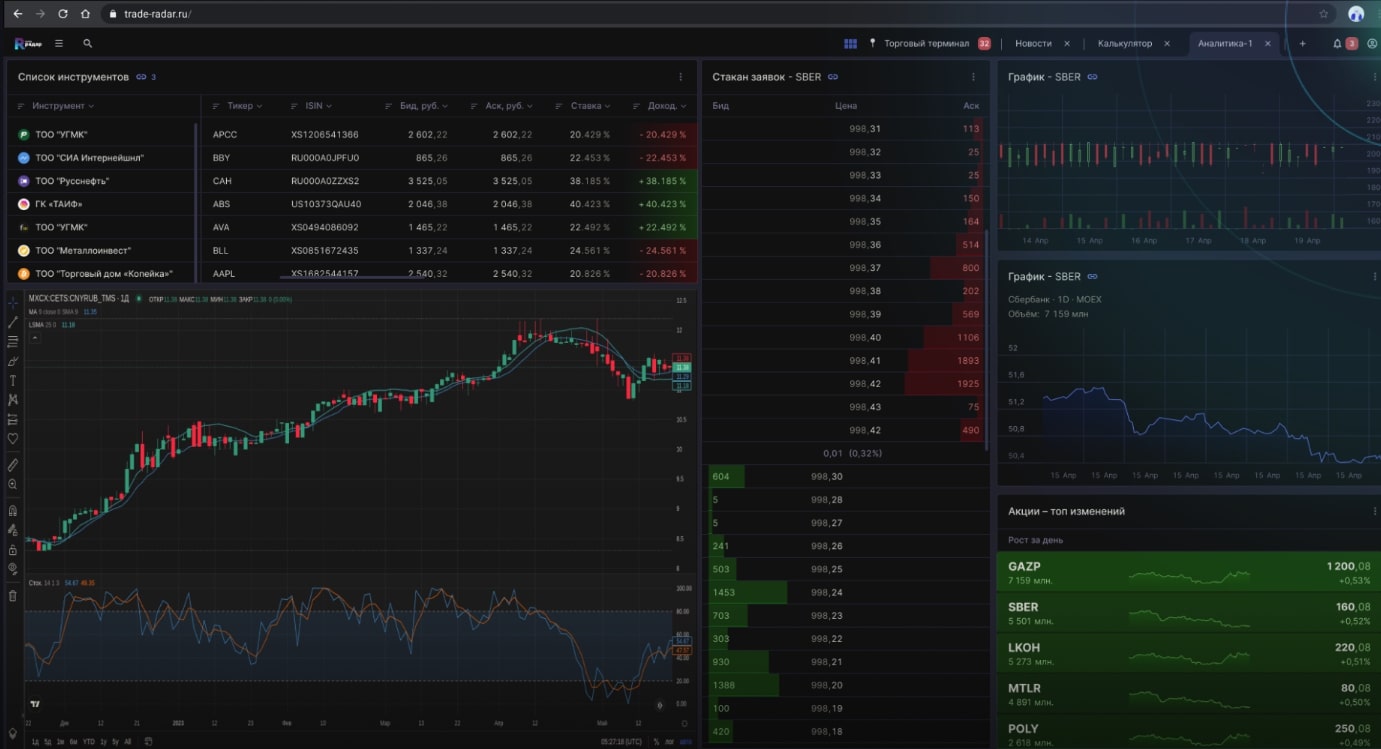Click the trash remove drawings icon
The height and width of the screenshot is (749, 1381).
click(13, 595)
